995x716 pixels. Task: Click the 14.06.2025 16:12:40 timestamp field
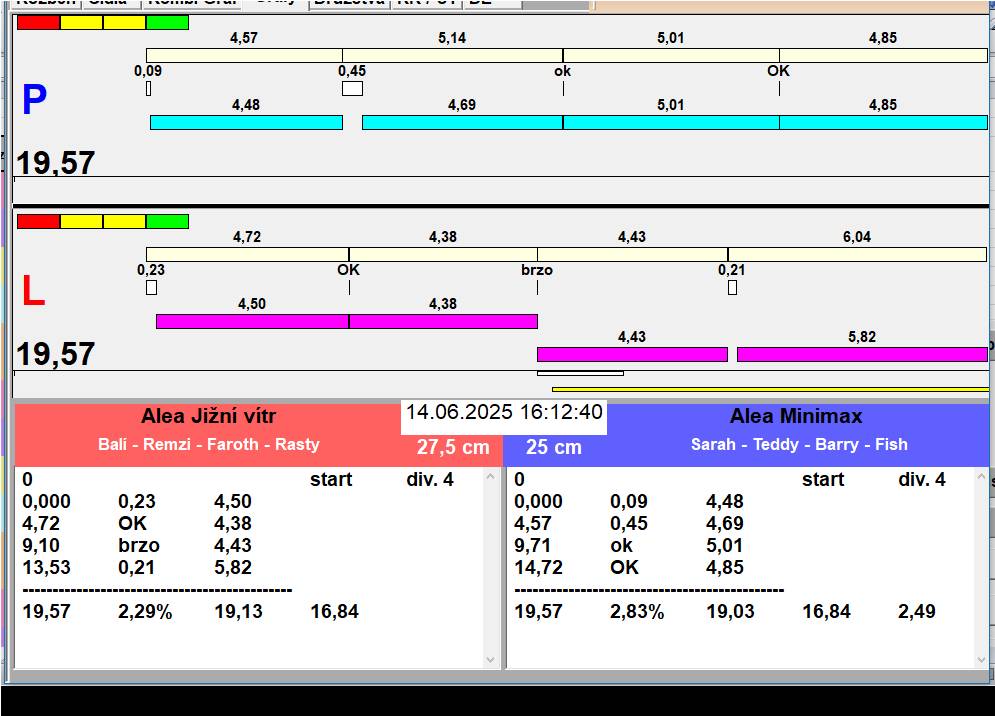[x=503, y=413]
